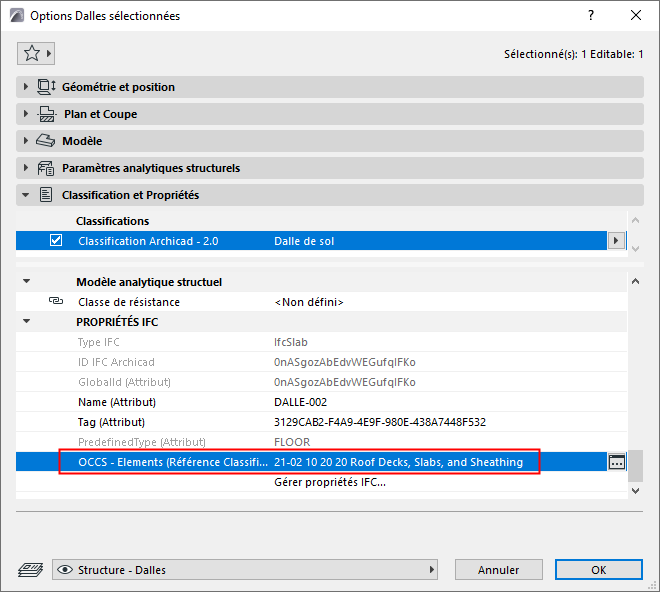This screenshot has width=660, height=592.
Task: Click the properties list scroll up arrow
Action: pos(636,281)
